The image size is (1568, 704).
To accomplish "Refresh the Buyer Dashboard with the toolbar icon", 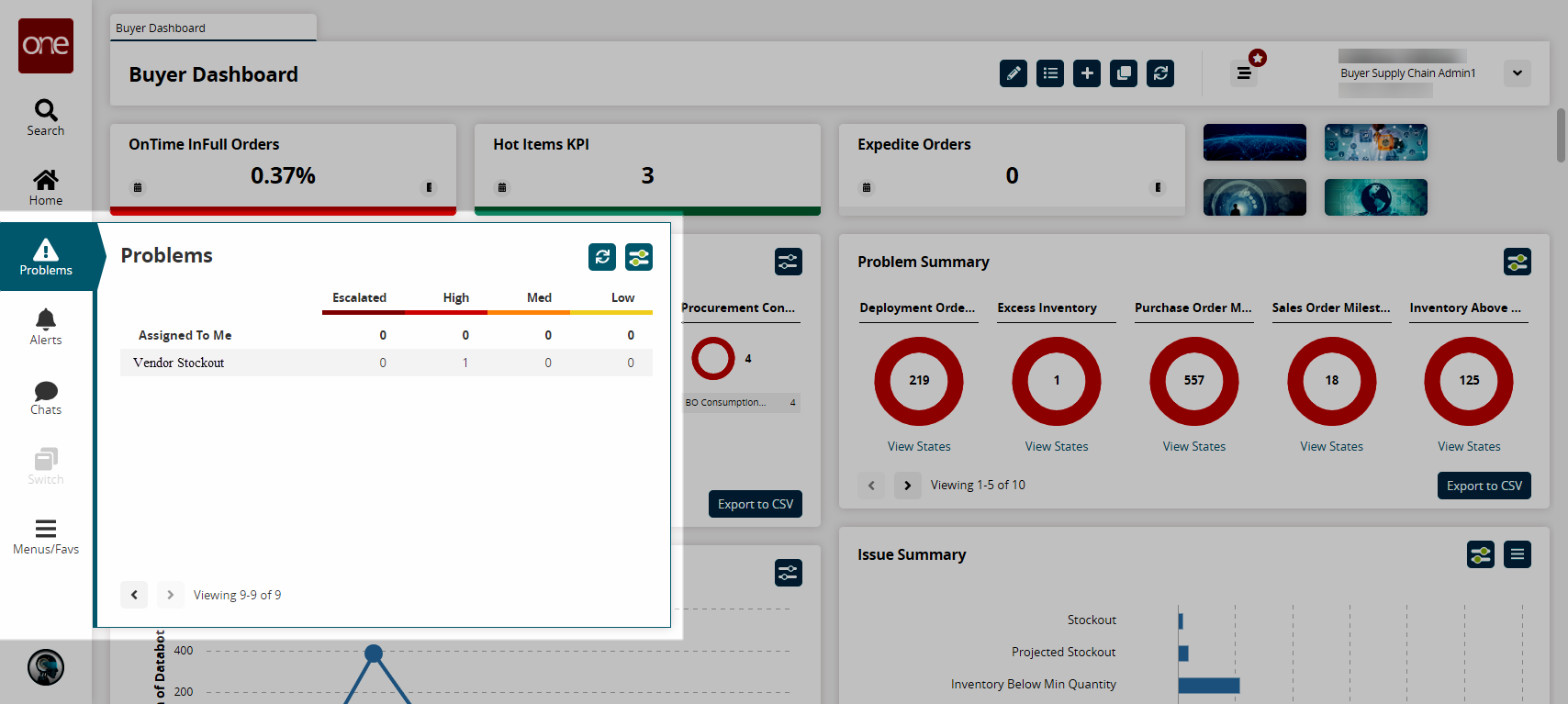I will coord(1160,73).
